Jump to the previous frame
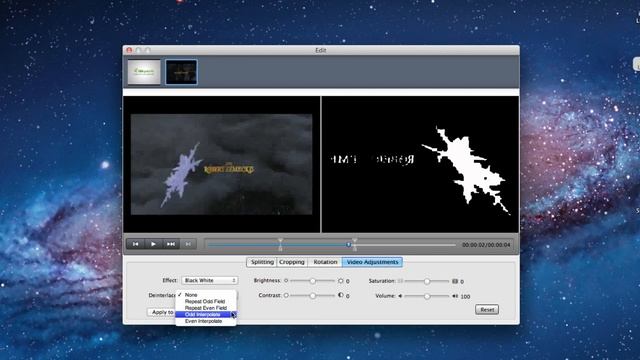Image resolution: width=640 pixels, height=360 pixels. click(136, 244)
